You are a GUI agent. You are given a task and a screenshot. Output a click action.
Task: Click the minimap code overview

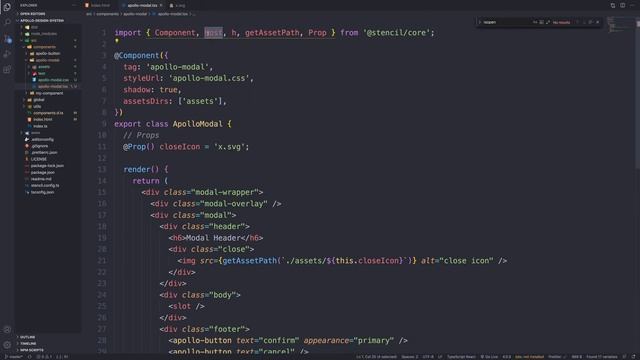(620, 24)
